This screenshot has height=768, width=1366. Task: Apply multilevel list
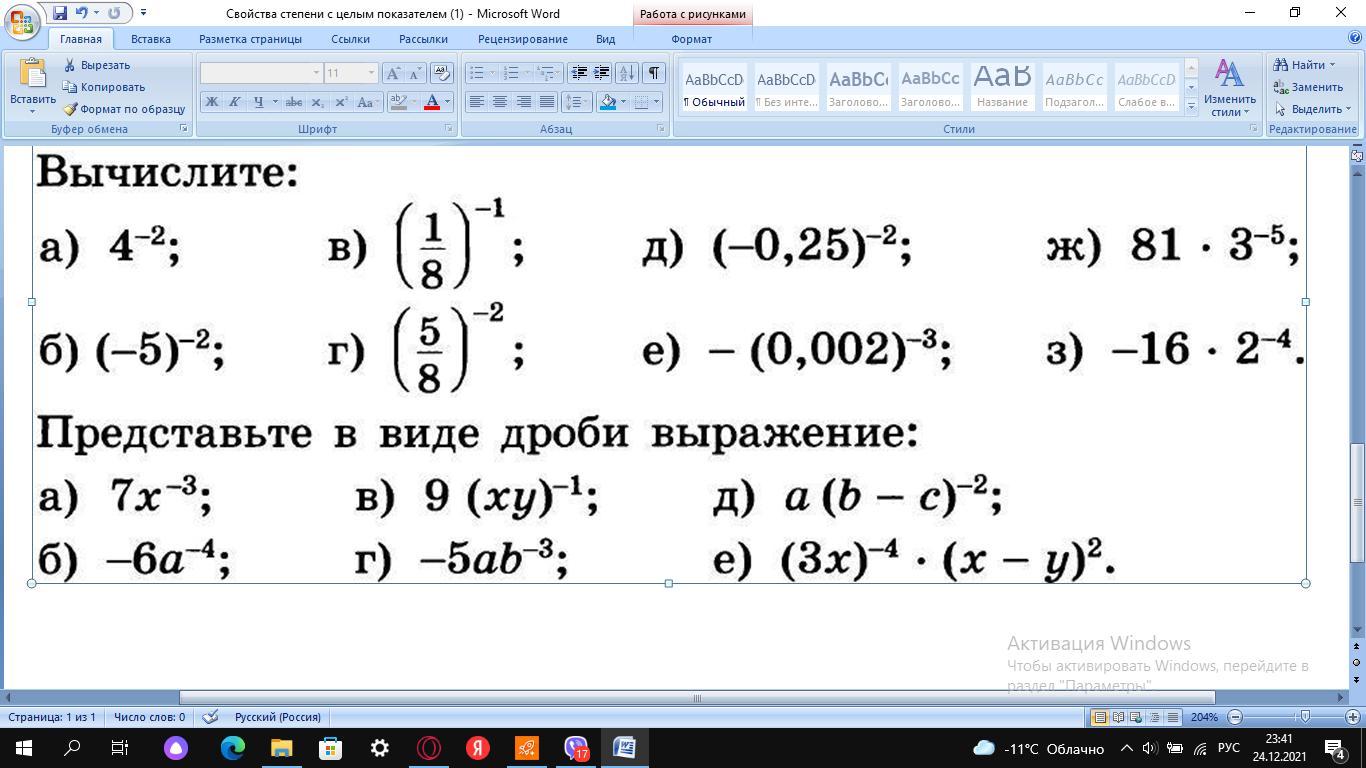coord(545,73)
